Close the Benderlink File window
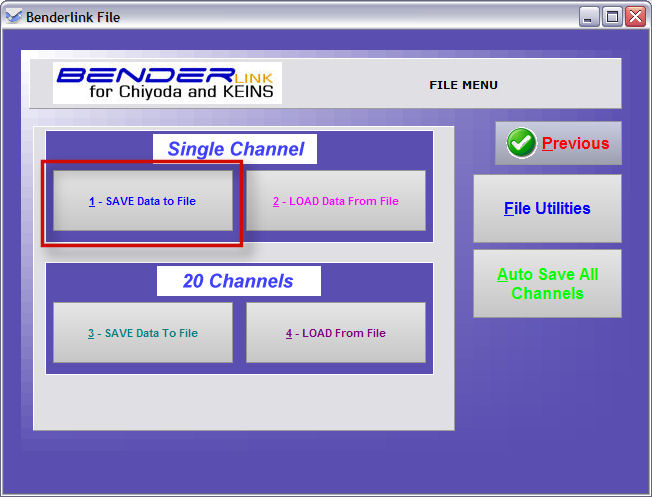The image size is (652, 497). tap(634, 16)
